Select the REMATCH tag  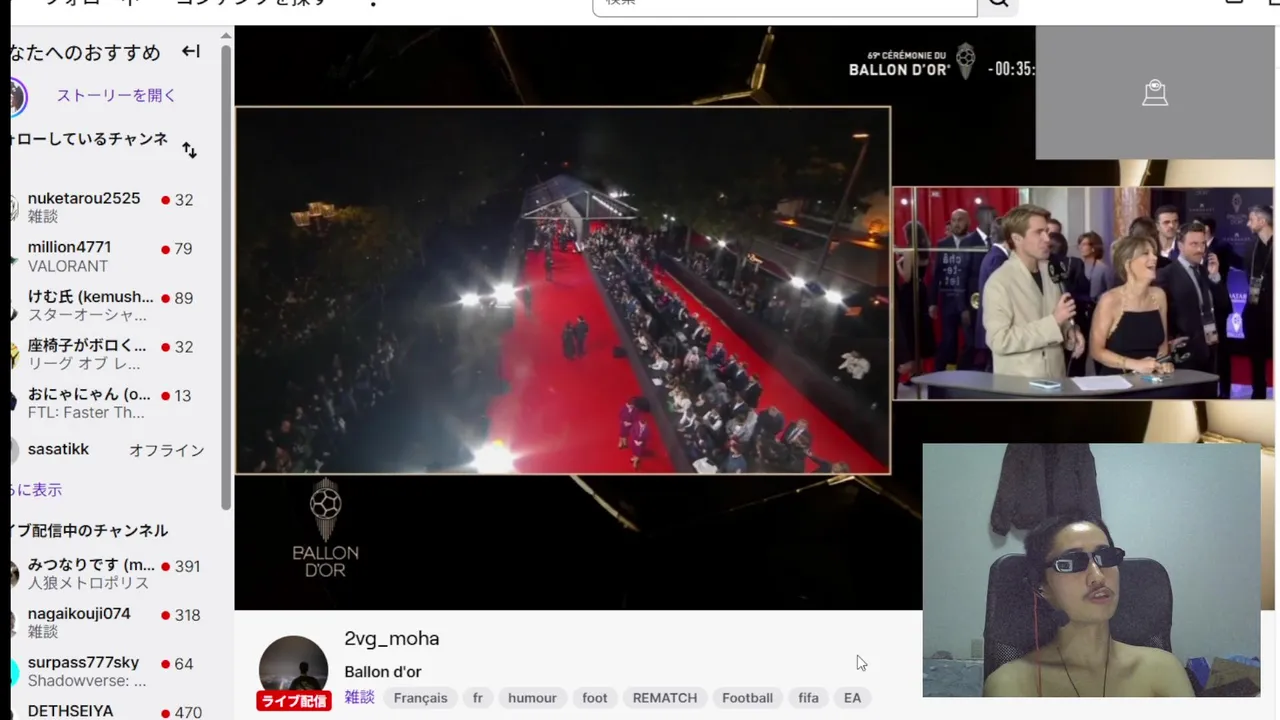(x=665, y=698)
